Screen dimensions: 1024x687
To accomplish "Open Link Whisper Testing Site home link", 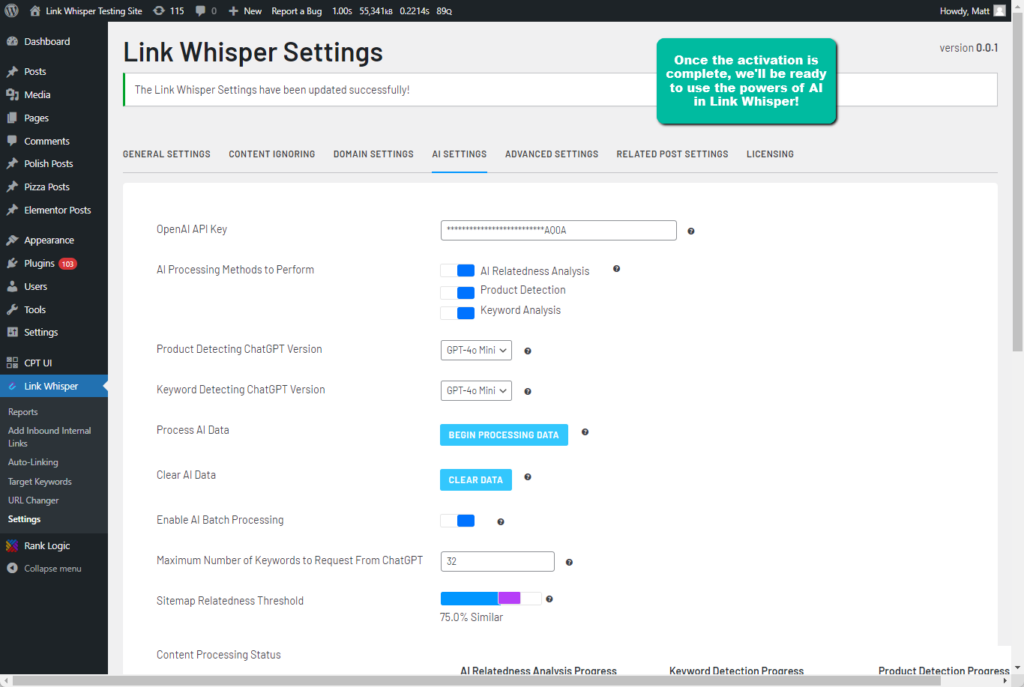I will [x=86, y=10].
